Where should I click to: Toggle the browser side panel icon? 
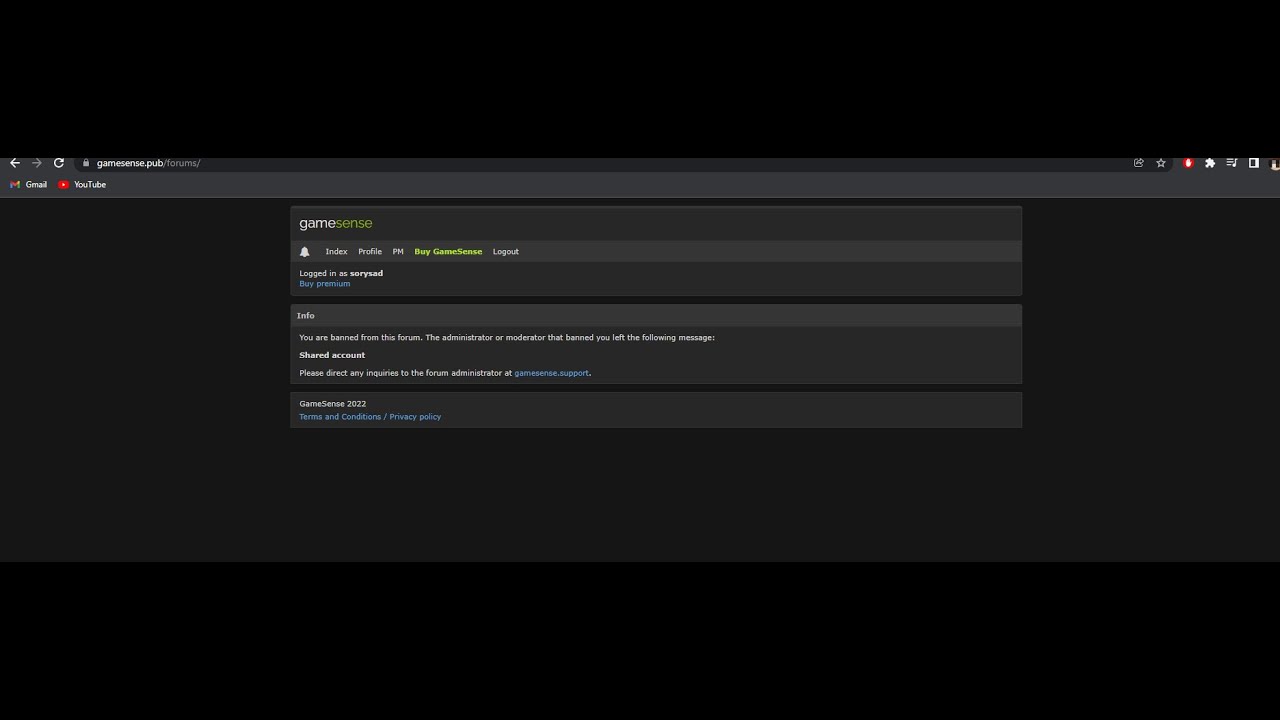(x=1254, y=163)
